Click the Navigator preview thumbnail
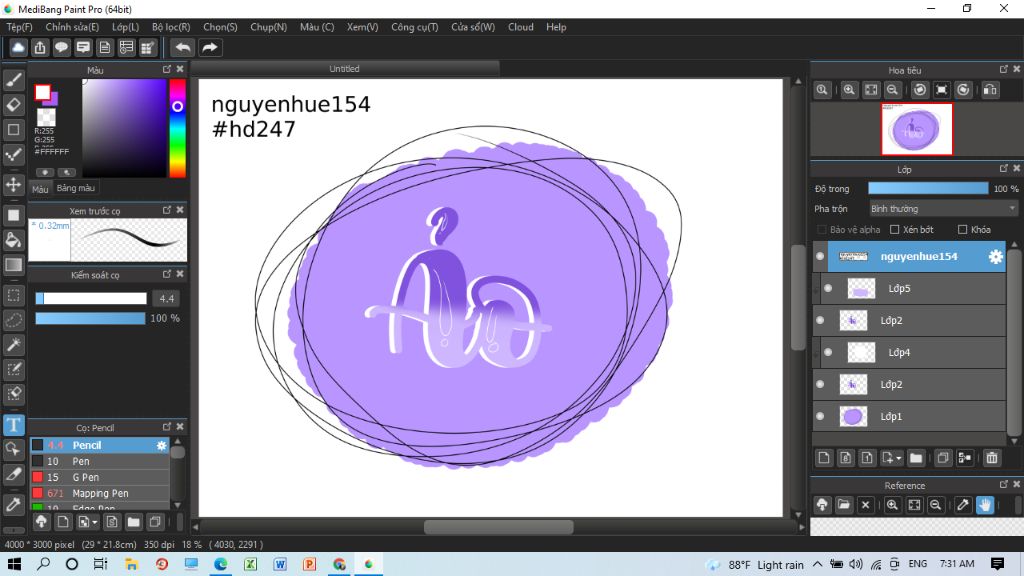This screenshot has height=576, width=1024. [x=917, y=129]
